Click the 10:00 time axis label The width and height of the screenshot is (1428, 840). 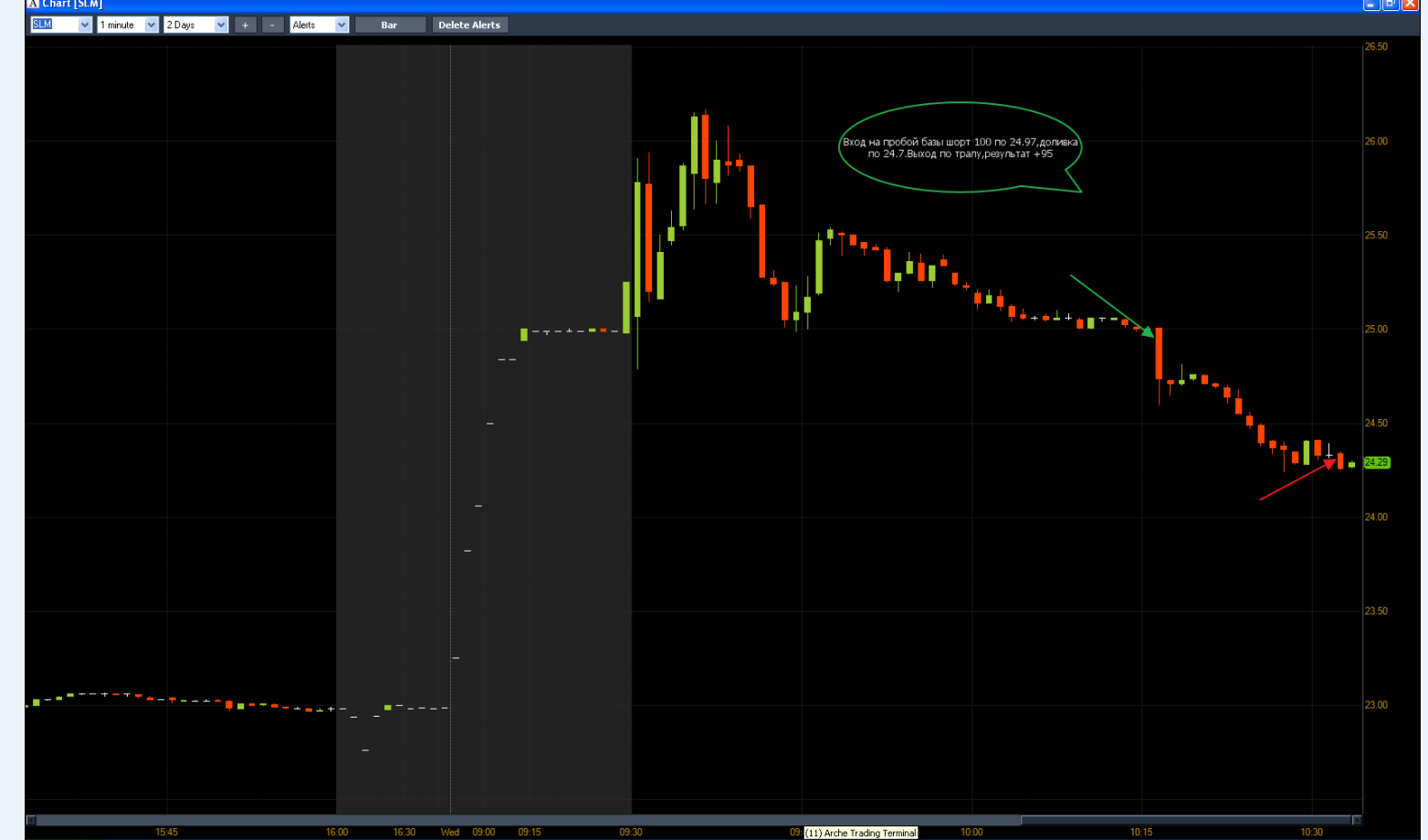(x=971, y=832)
